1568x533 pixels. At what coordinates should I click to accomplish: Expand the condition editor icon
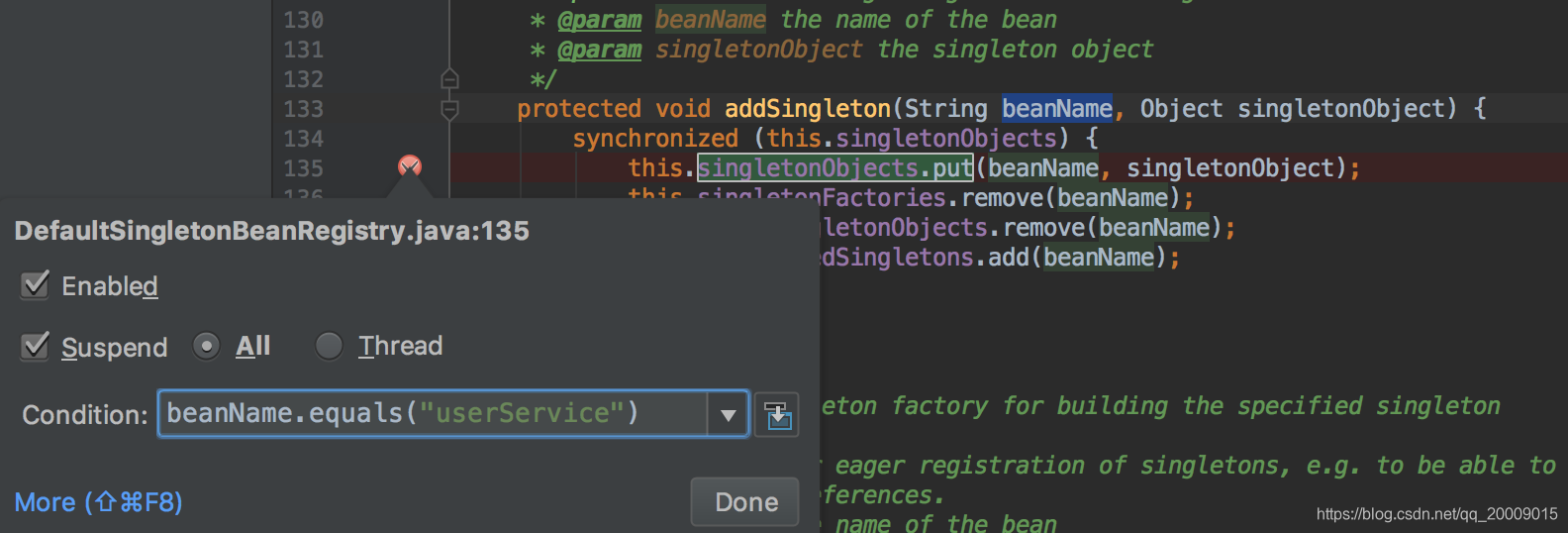pos(777,415)
